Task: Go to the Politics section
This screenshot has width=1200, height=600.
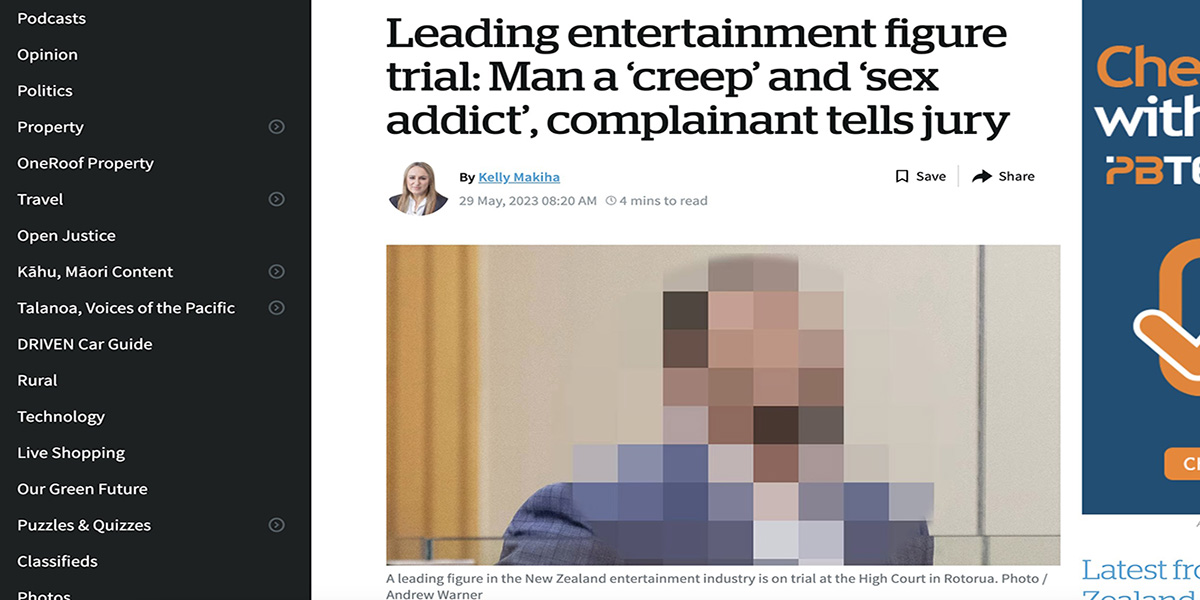Action: (45, 91)
